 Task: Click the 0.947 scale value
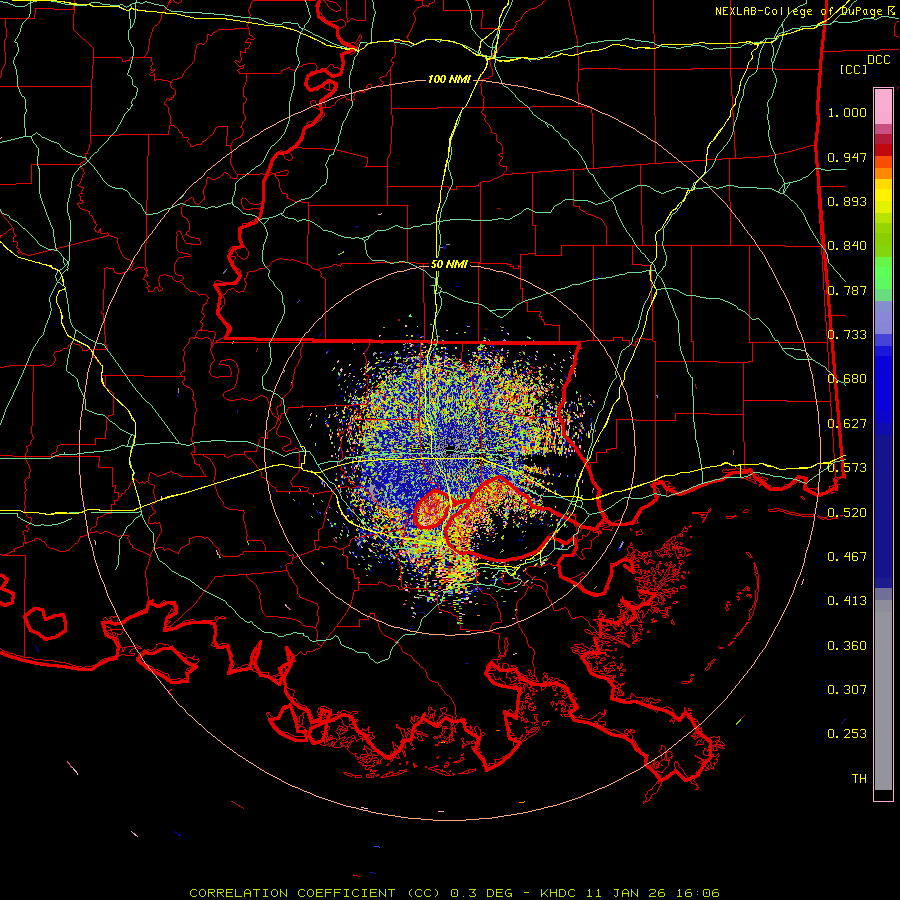tap(847, 157)
